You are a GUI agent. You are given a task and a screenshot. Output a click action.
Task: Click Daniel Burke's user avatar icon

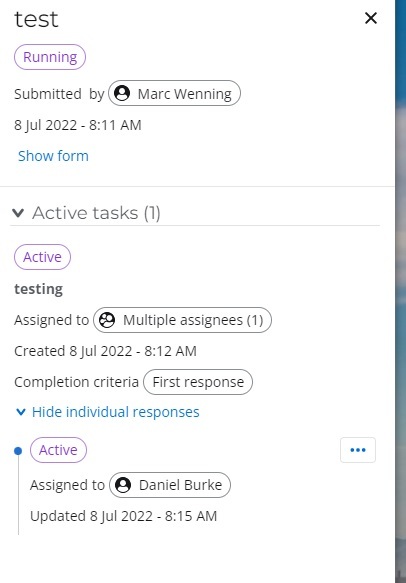point(123,485)
